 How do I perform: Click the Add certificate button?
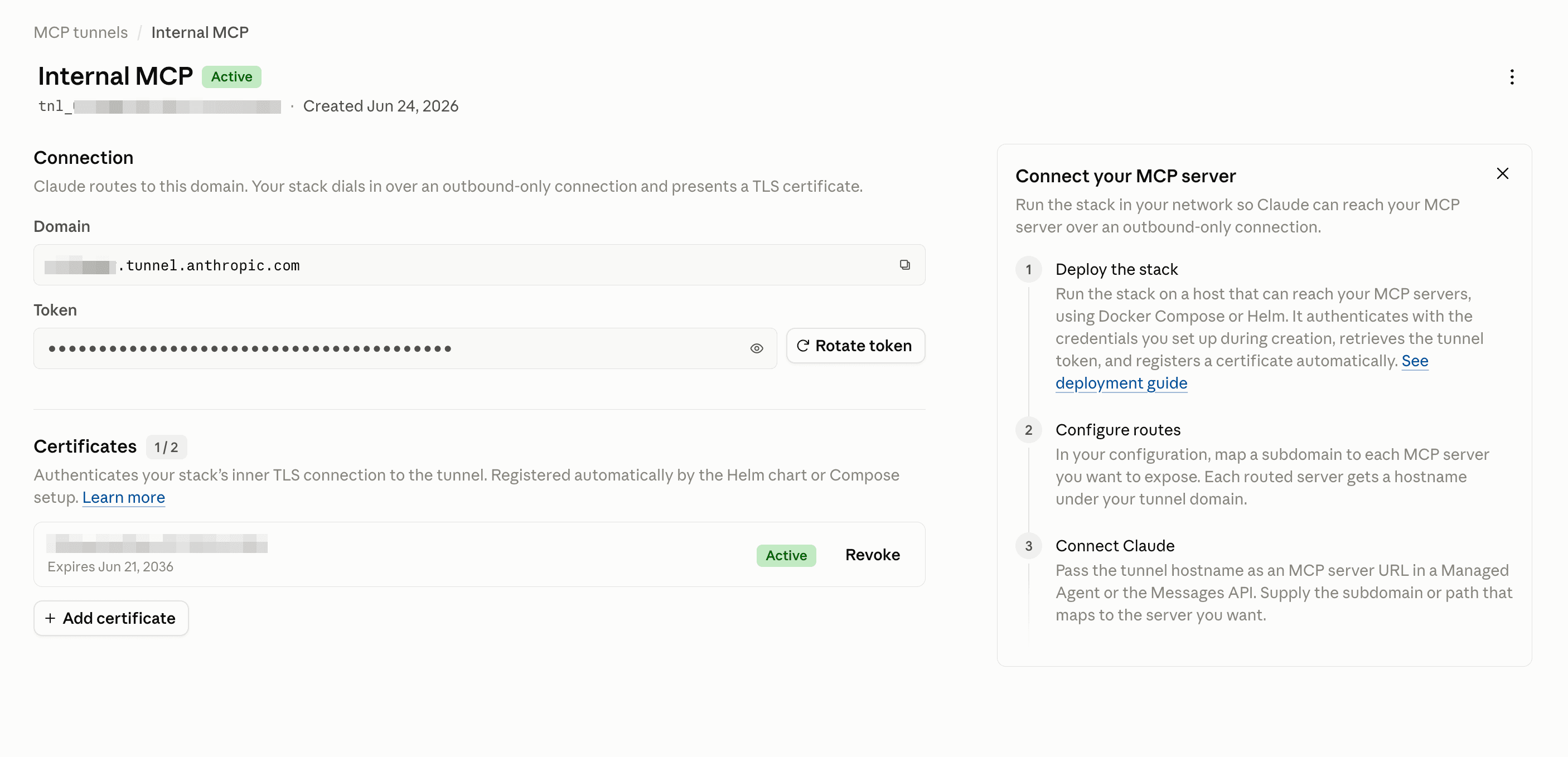[x=111, y=618]
